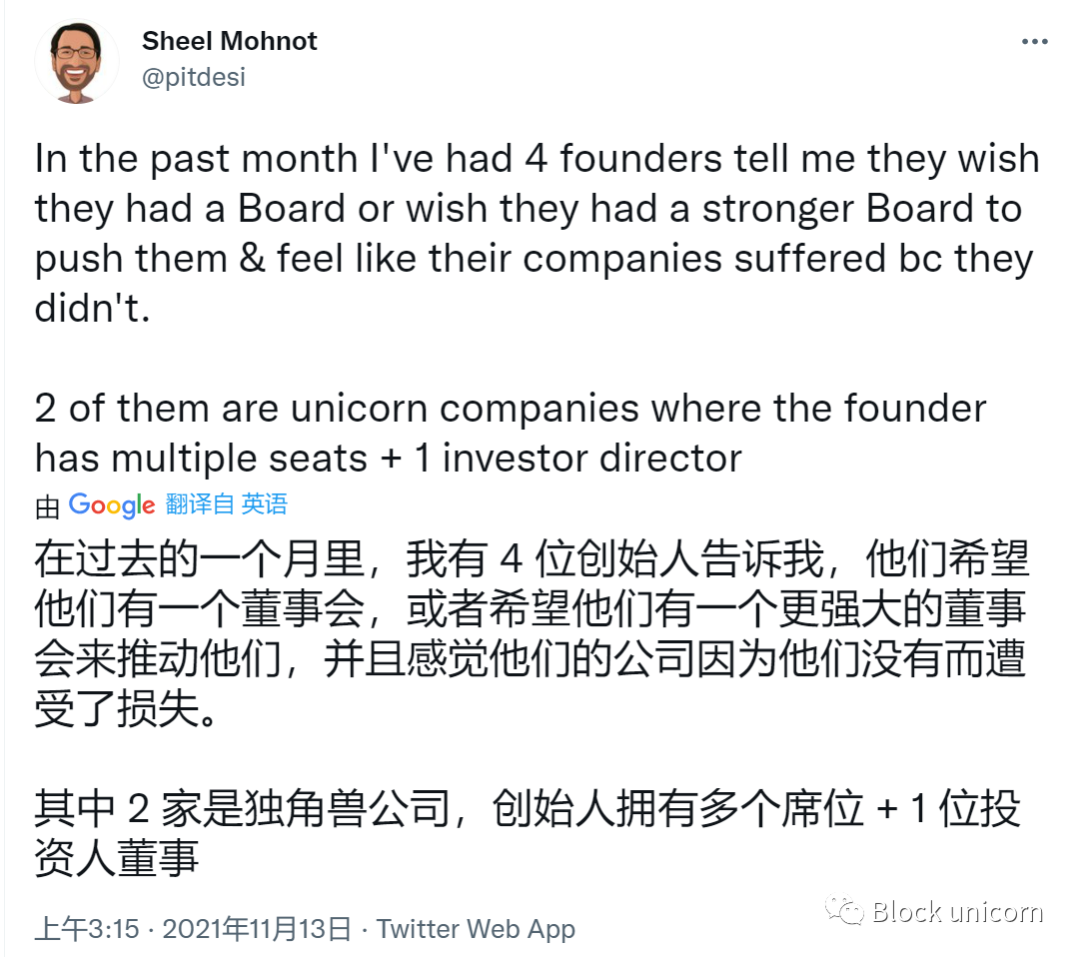Click the 由 character before the Google logo
Viewport: 1080px width, 957px height.
click(x=47, y=507)
